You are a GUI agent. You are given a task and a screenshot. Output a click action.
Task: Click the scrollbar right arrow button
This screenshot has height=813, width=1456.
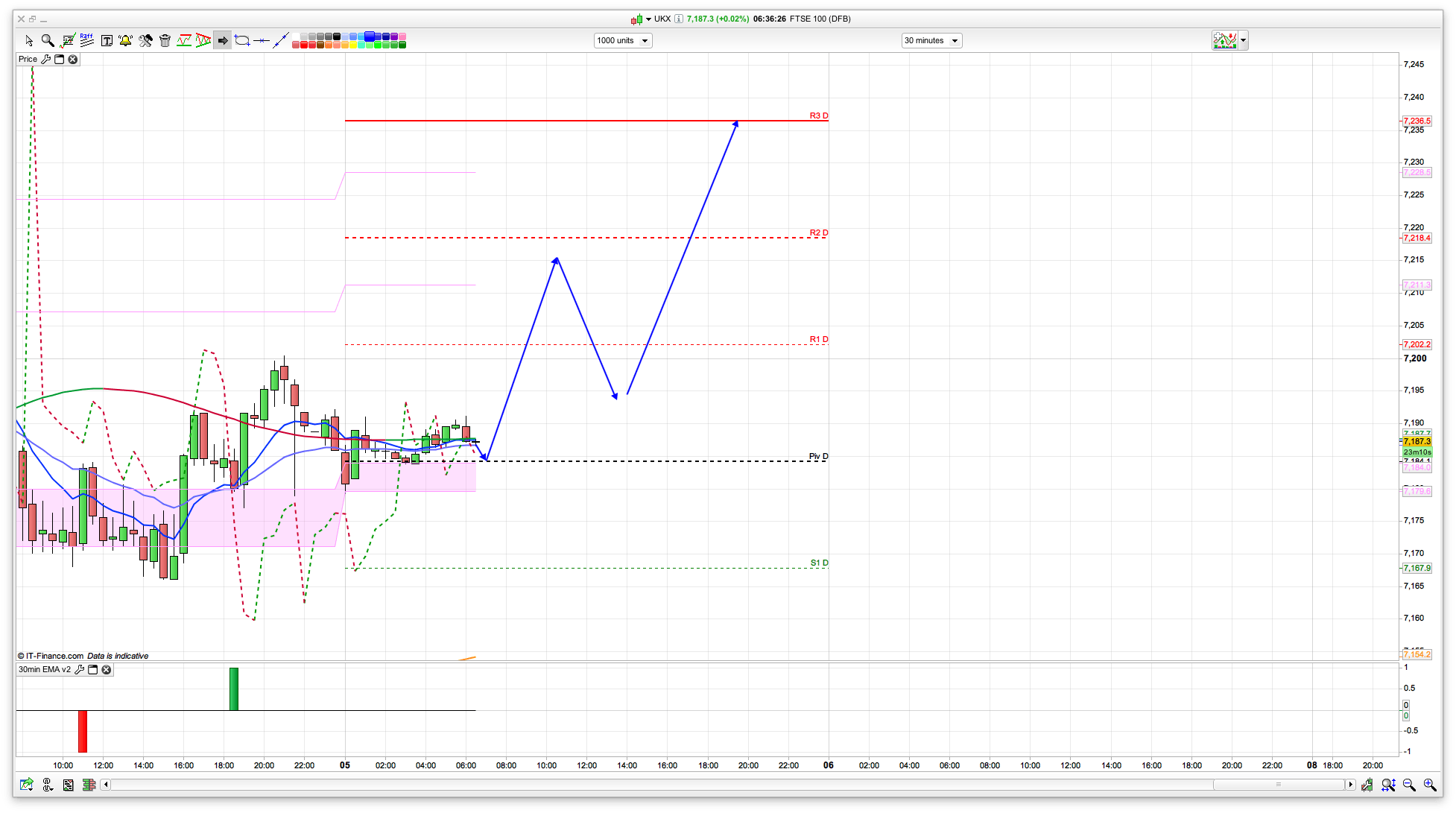tap(1350, 785)
